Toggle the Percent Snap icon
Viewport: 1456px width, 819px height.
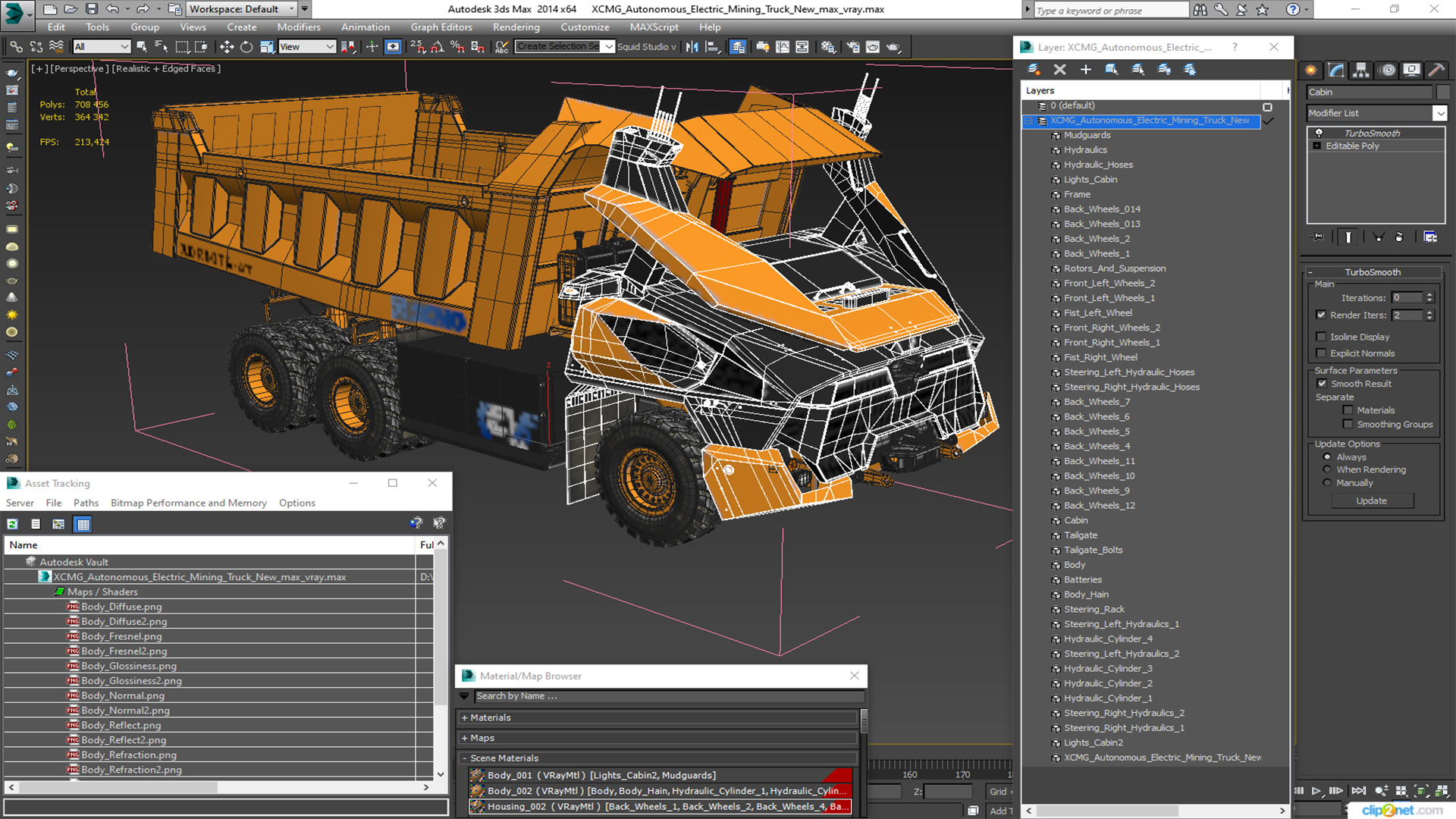(x=457, y=47)
